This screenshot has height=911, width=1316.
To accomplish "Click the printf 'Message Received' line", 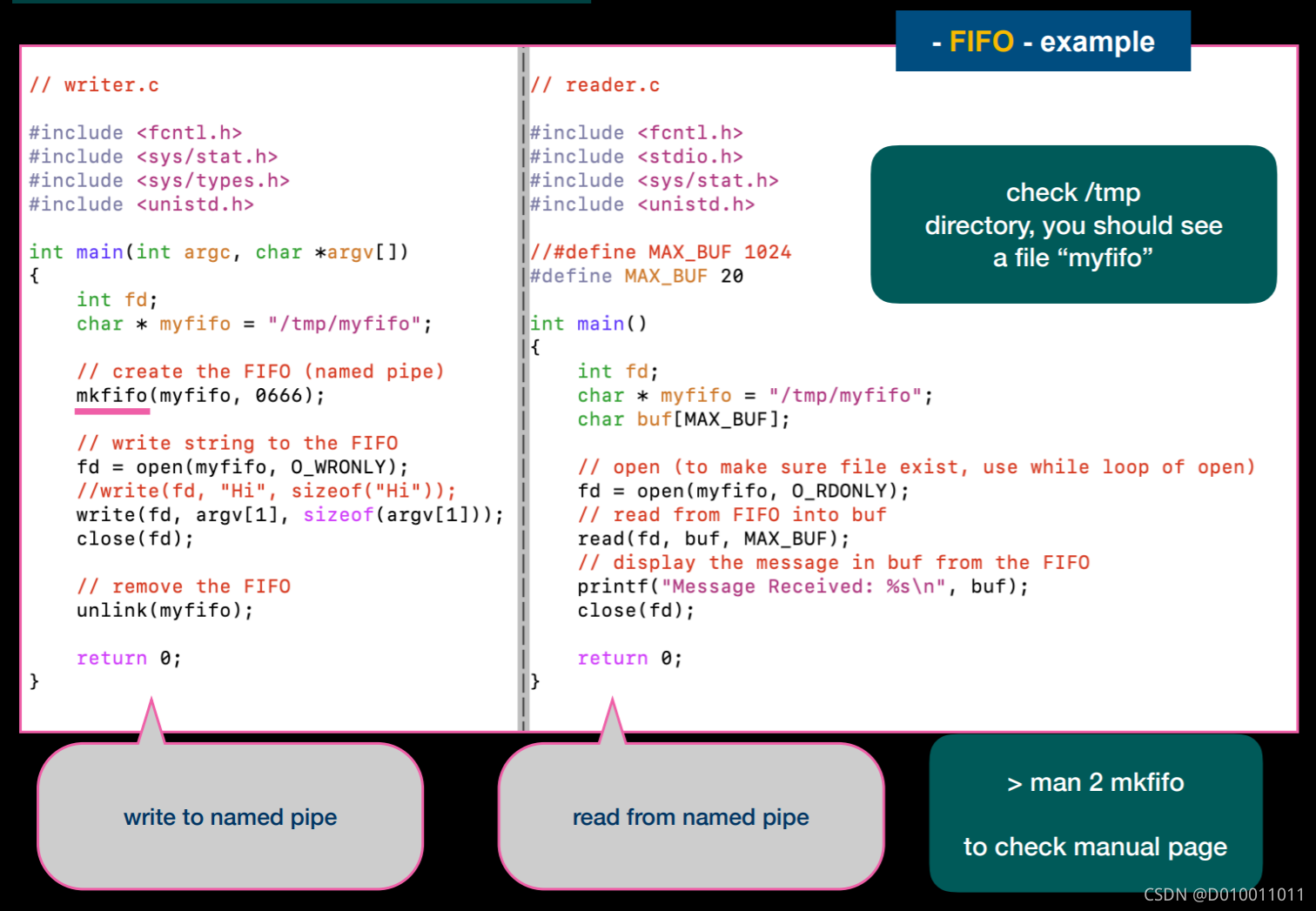I will 803,586.
